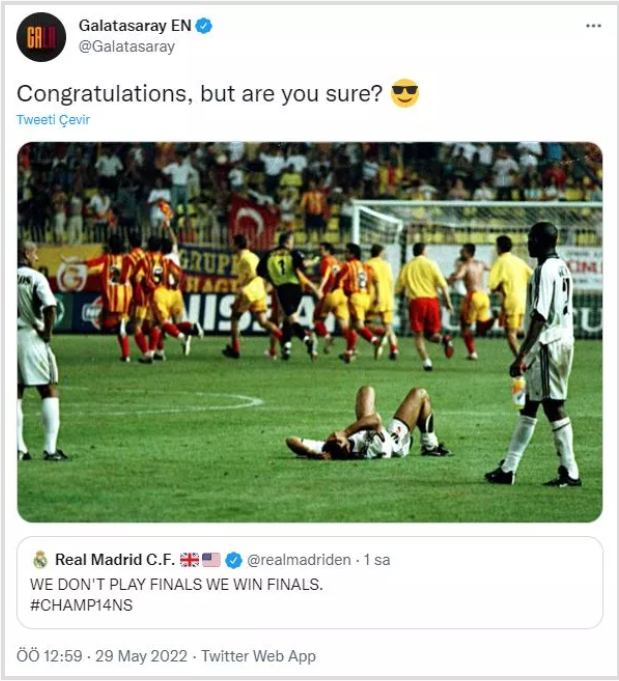The width and height of the screenshot is (619, 681).
Task: Click the "Congratulations, but are you sure?" text
Action: pos(199,95)
